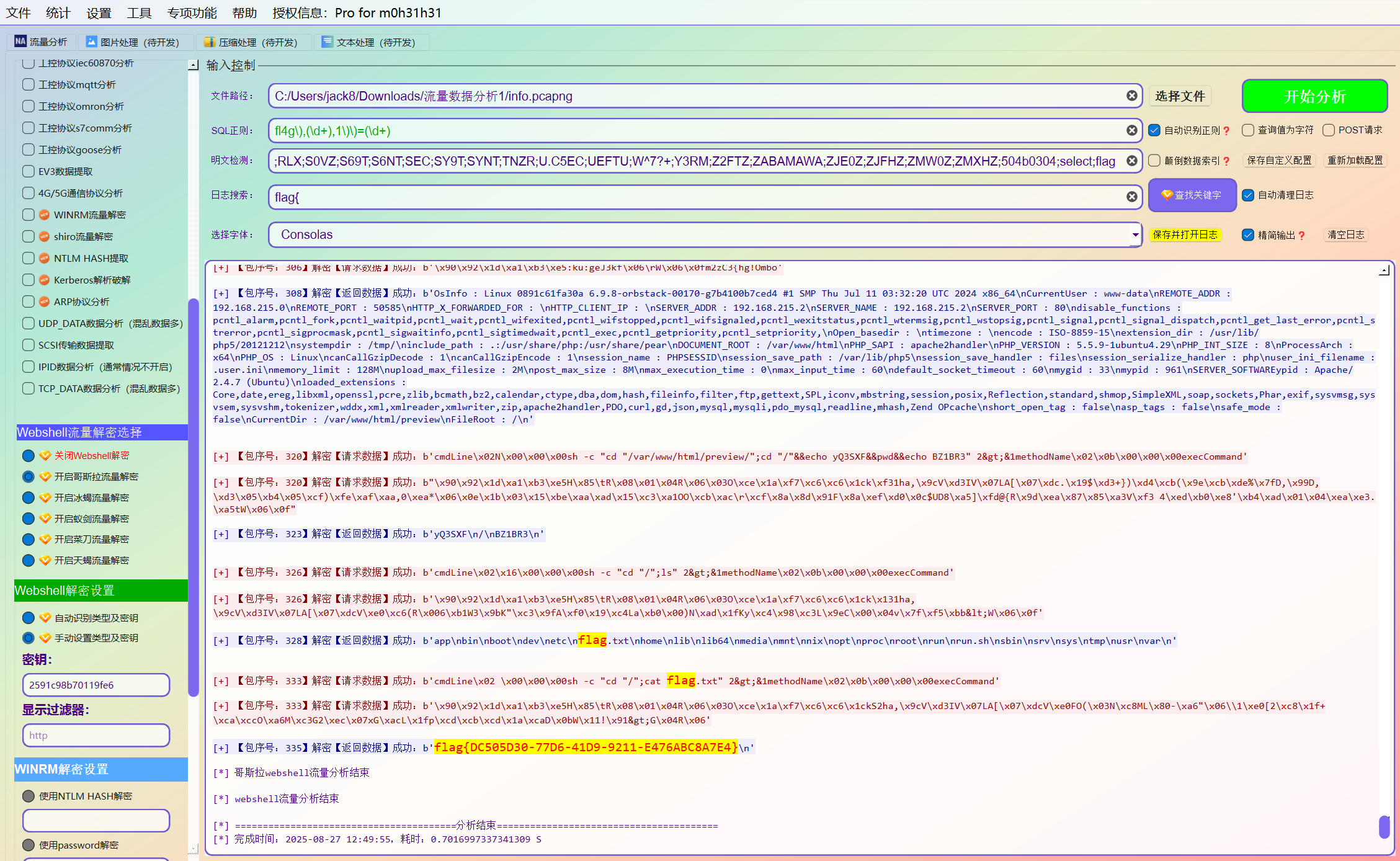
Task: Select 使用NTLM HASH解密 radio button
Action: pyautogui.click(x=28, y=796)
